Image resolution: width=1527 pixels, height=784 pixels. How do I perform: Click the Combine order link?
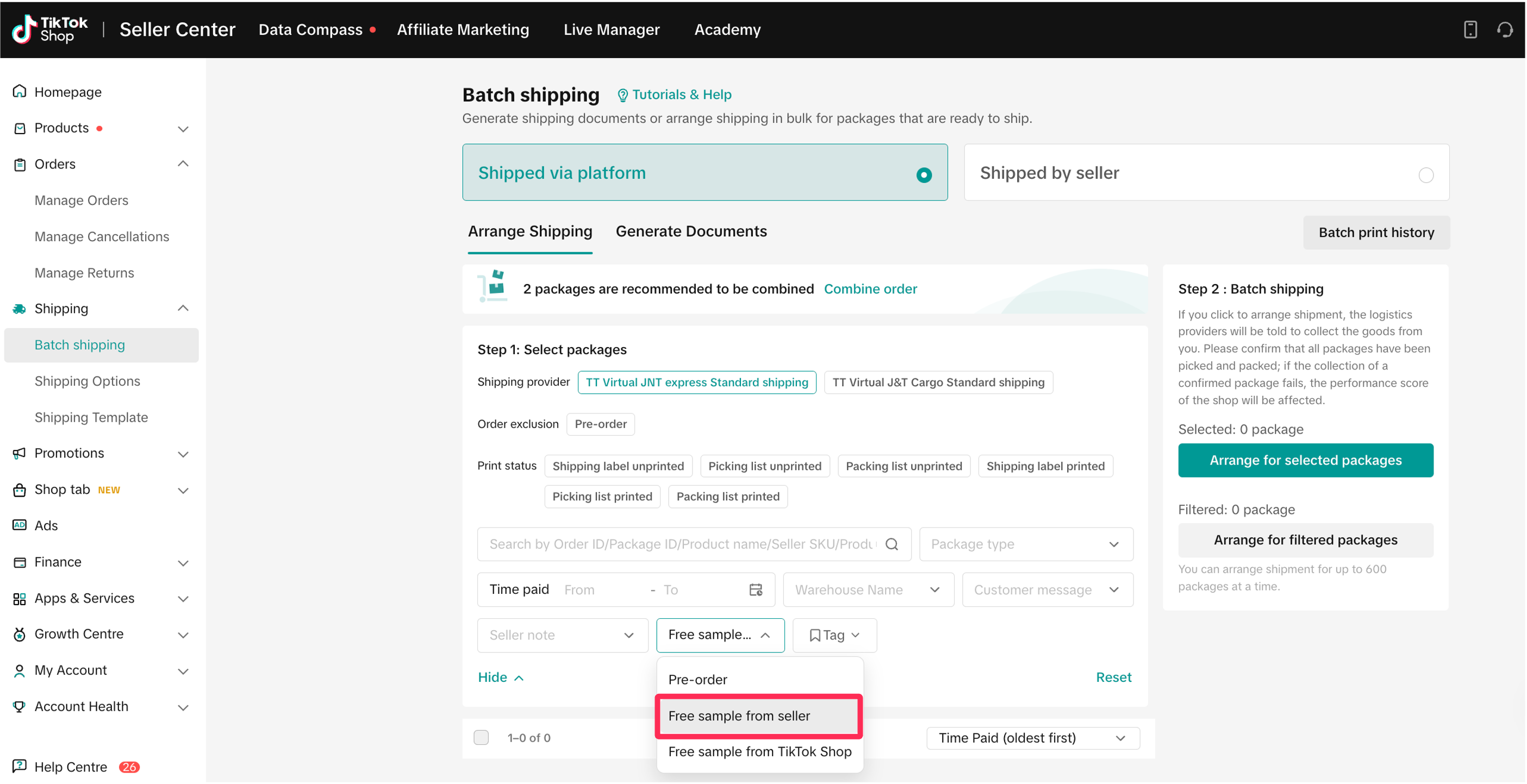coord(870,288)
